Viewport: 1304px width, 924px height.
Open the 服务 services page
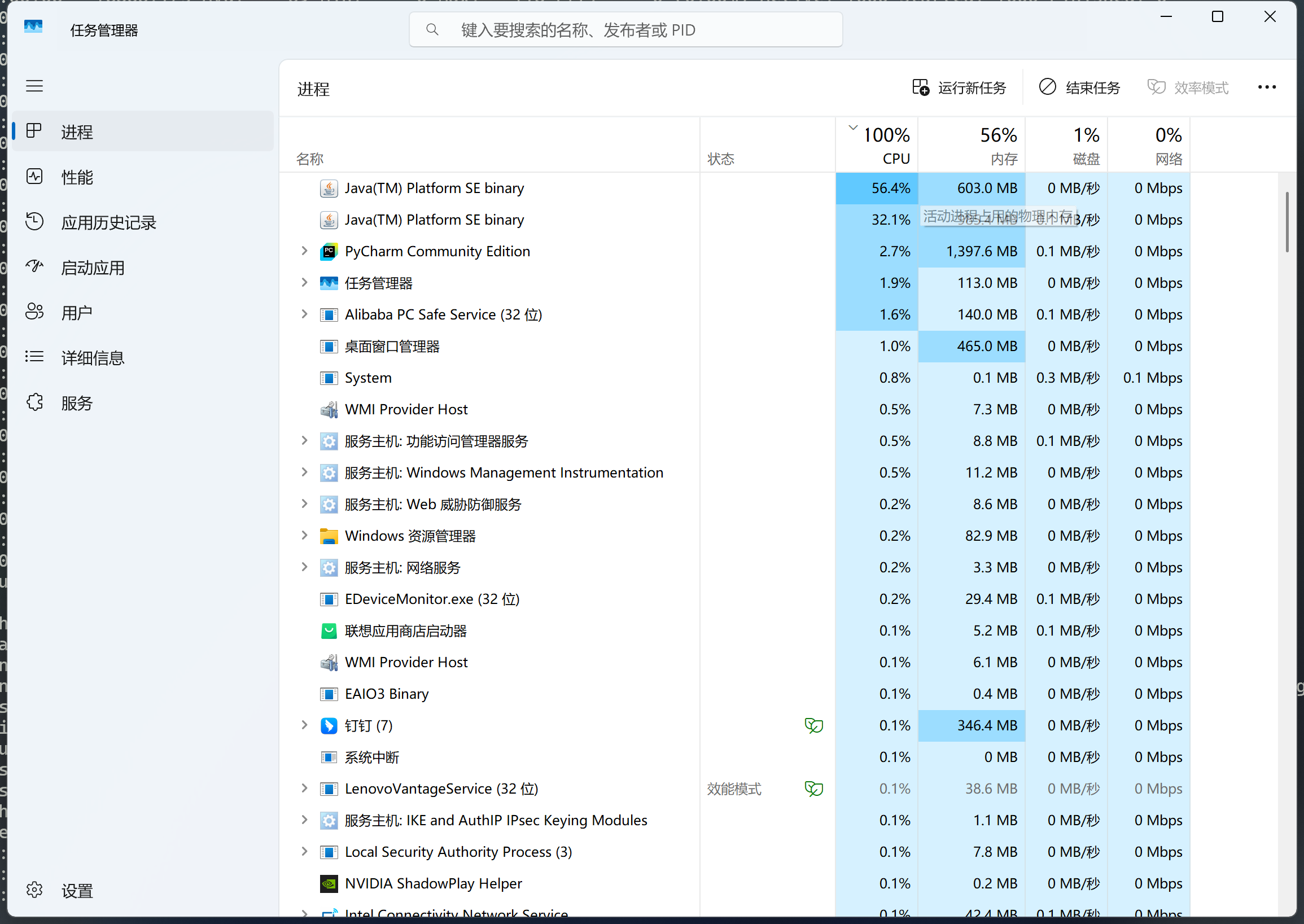tap(76, 403)
